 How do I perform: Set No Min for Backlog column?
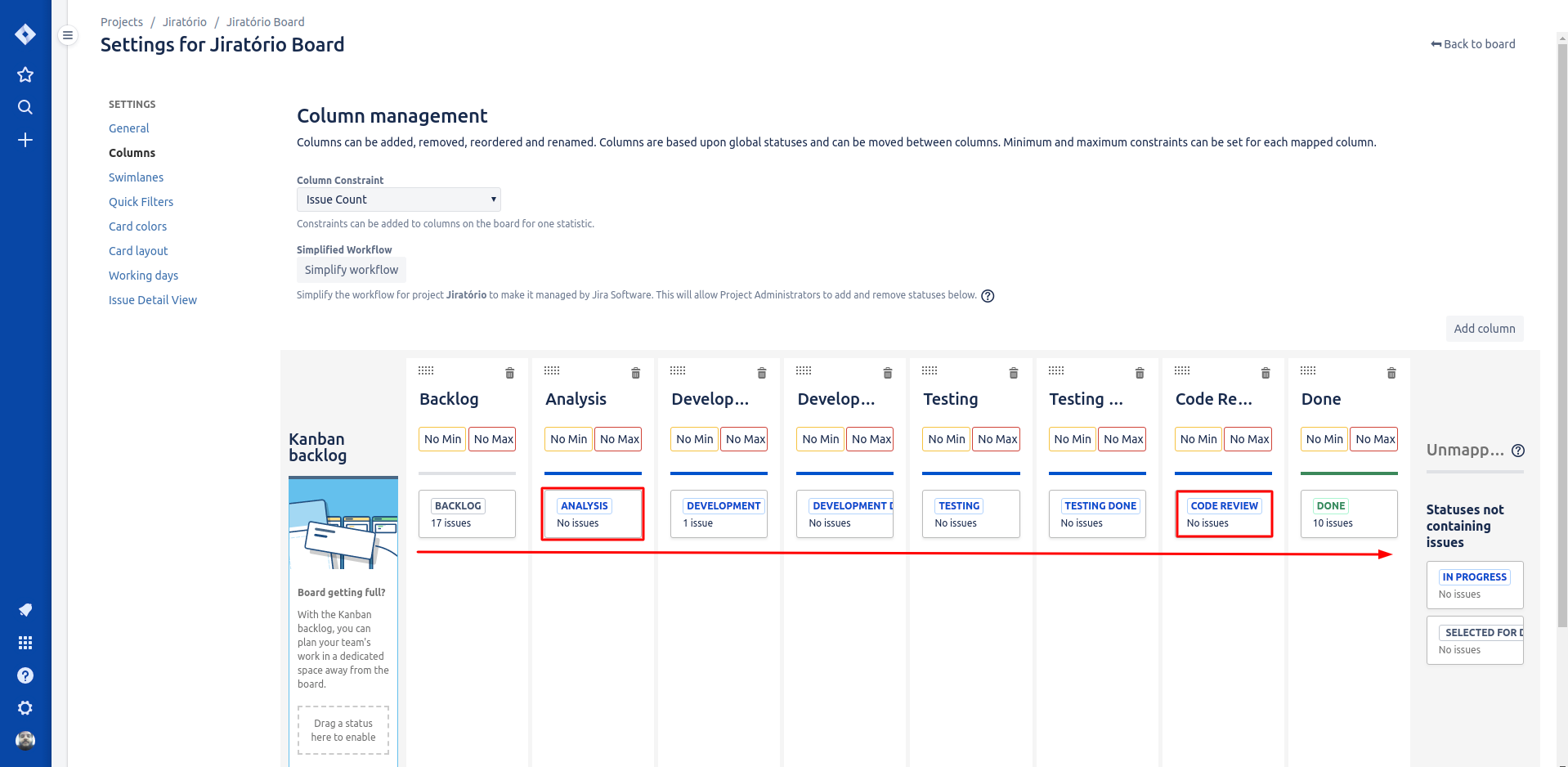(442, 439)
